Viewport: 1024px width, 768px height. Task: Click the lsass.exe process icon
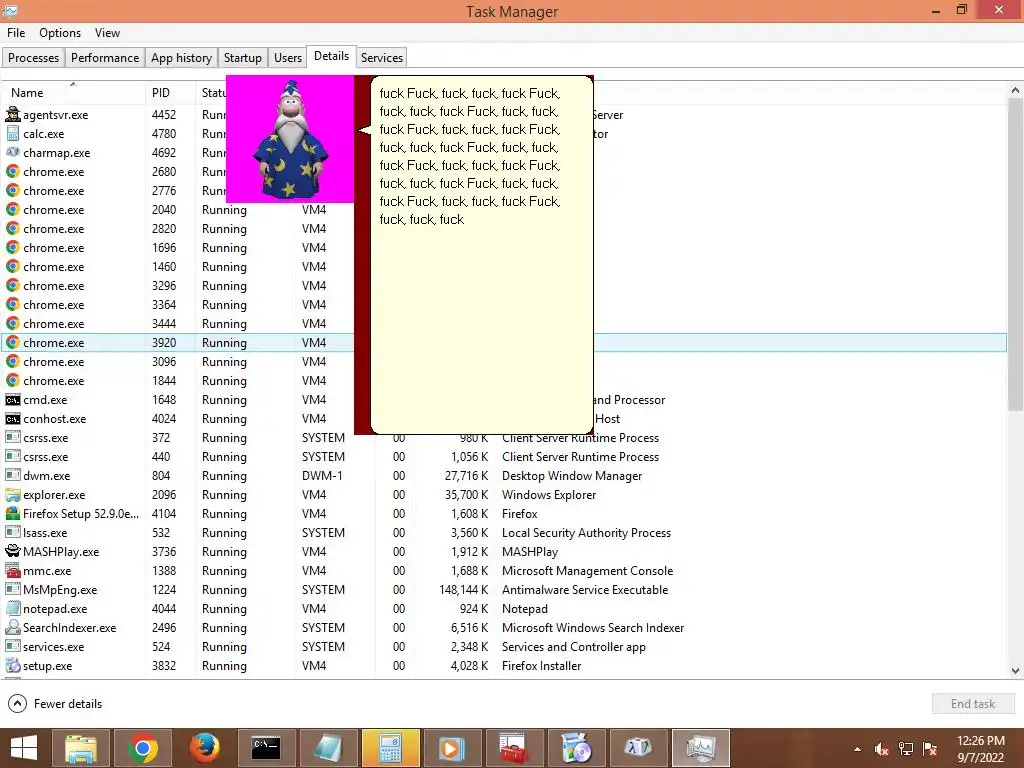(x=12, y=532)
